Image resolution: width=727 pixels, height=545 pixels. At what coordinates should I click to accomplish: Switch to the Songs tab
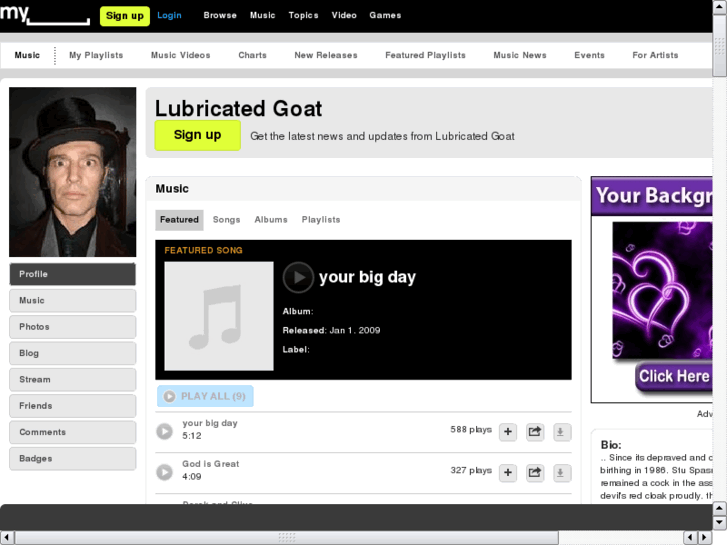pyautogui.click(x=226, y=219)
